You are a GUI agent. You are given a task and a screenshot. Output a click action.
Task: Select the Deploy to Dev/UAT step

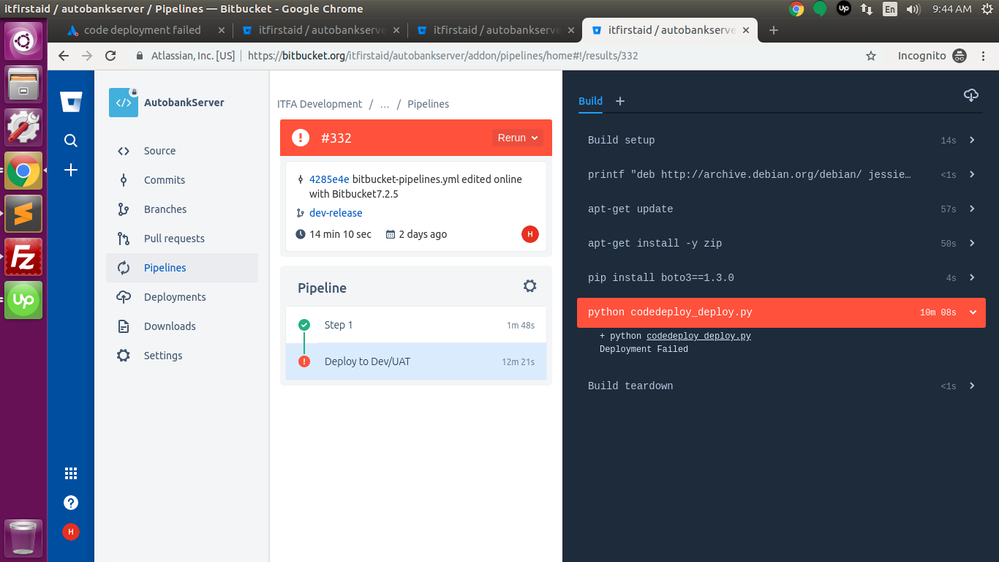point(416,361)
